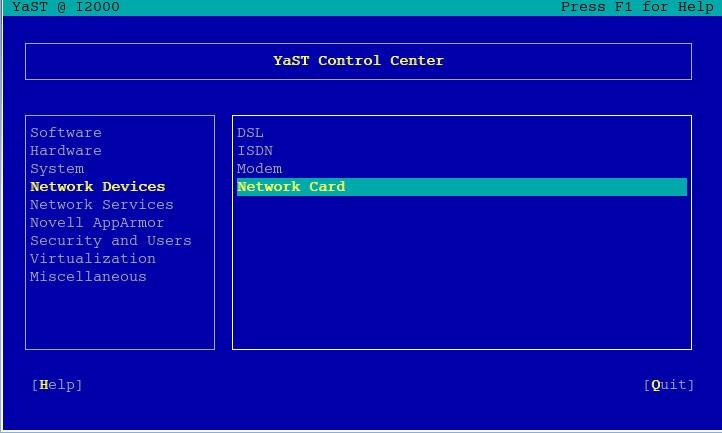The height and width of the screenshot is (433, 722).
Task: Select the Modem module
Action: click(x=260, y=169)
